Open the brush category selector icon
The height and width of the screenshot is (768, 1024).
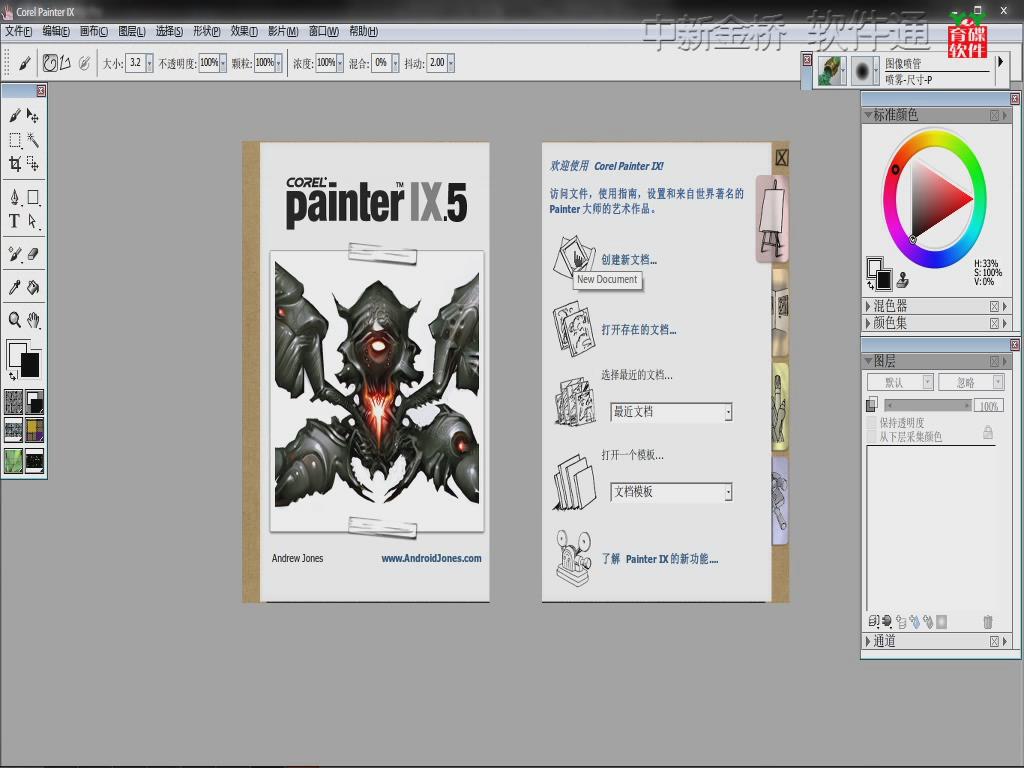pyautogui.click(x=831, y=71)
